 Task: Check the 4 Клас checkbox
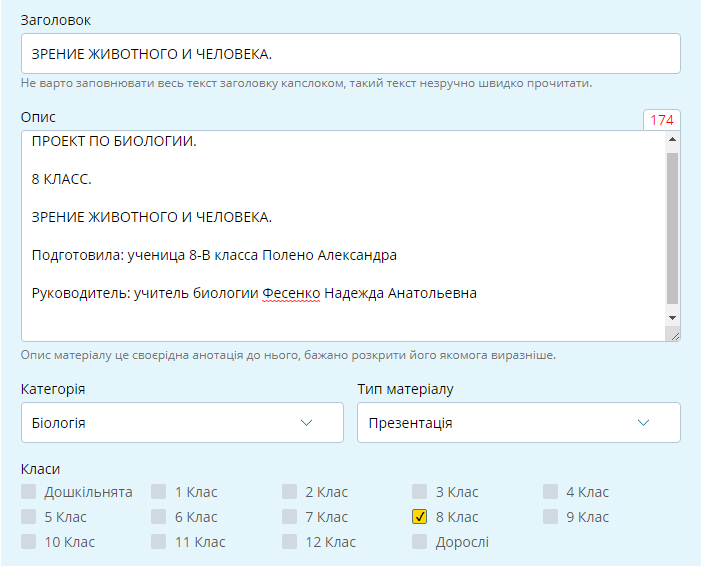(550, 491)
